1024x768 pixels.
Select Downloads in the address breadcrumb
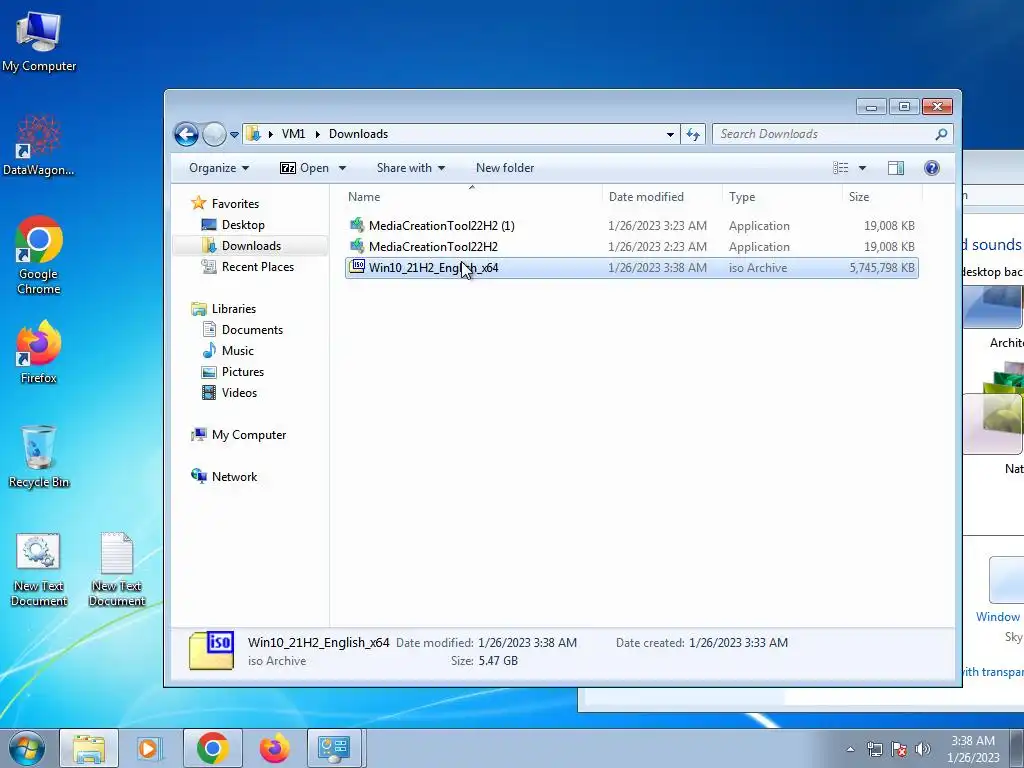coord(359,134)
